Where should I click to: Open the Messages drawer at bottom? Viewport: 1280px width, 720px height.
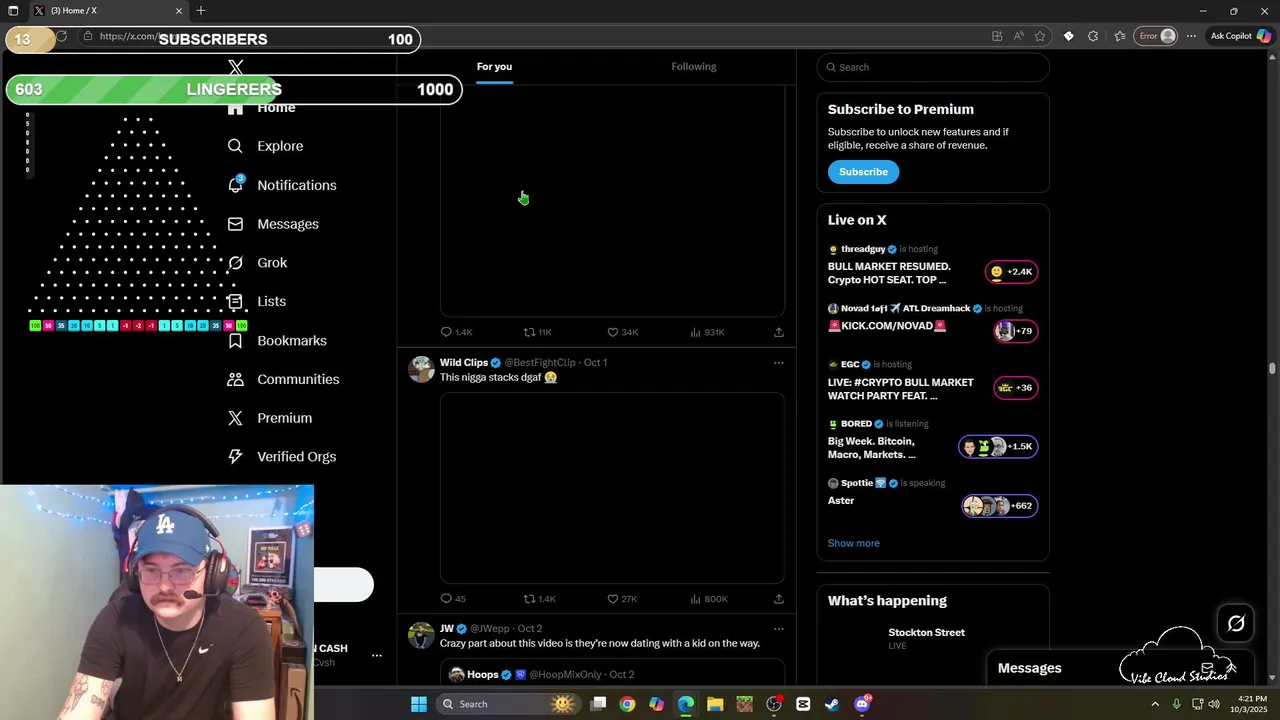pyautogui.click(x=1119, y=668)
